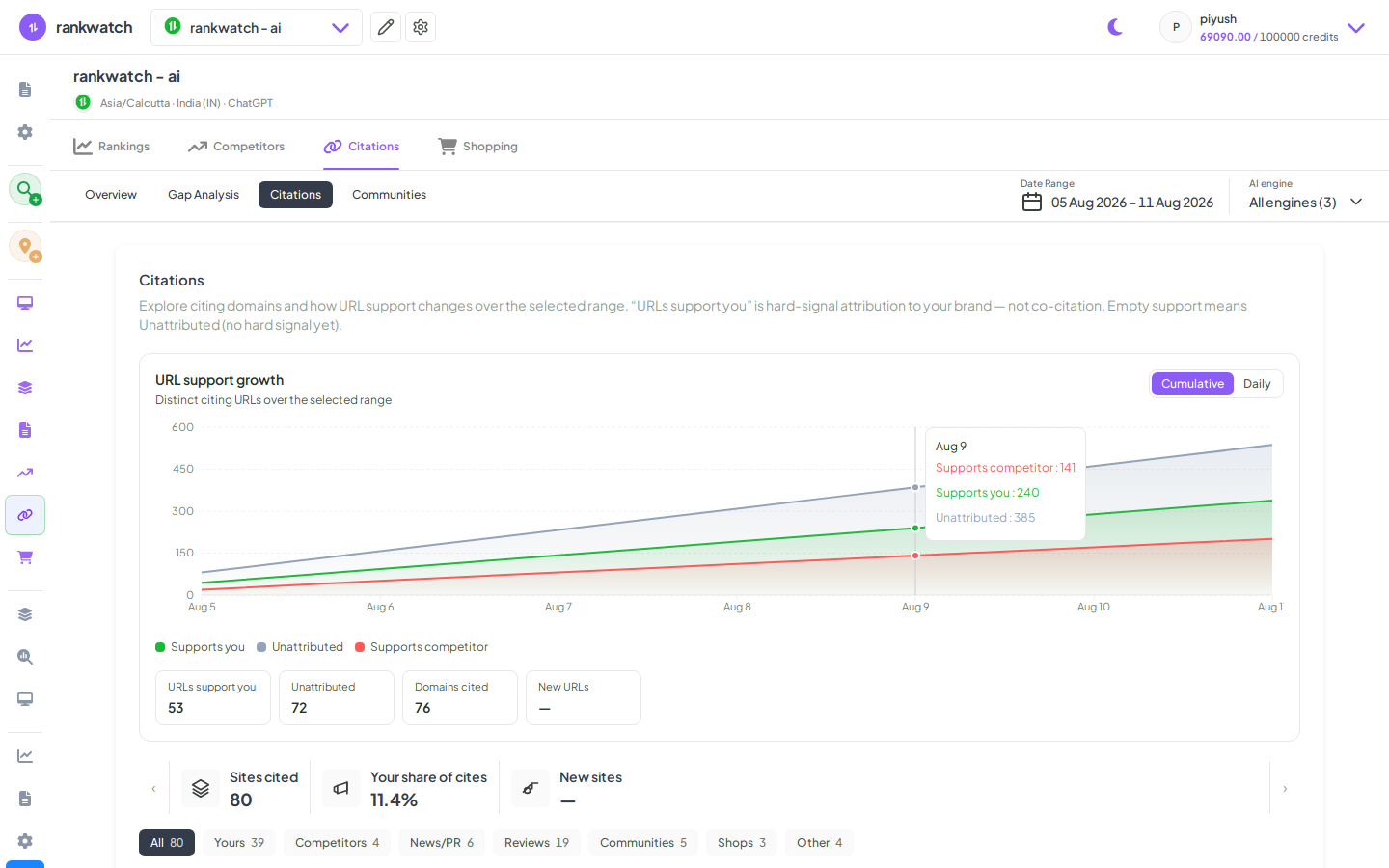The height and width of the screenshot is (868, 1389).
Task: Toggle the Supports you legend series
Action: 200,647
